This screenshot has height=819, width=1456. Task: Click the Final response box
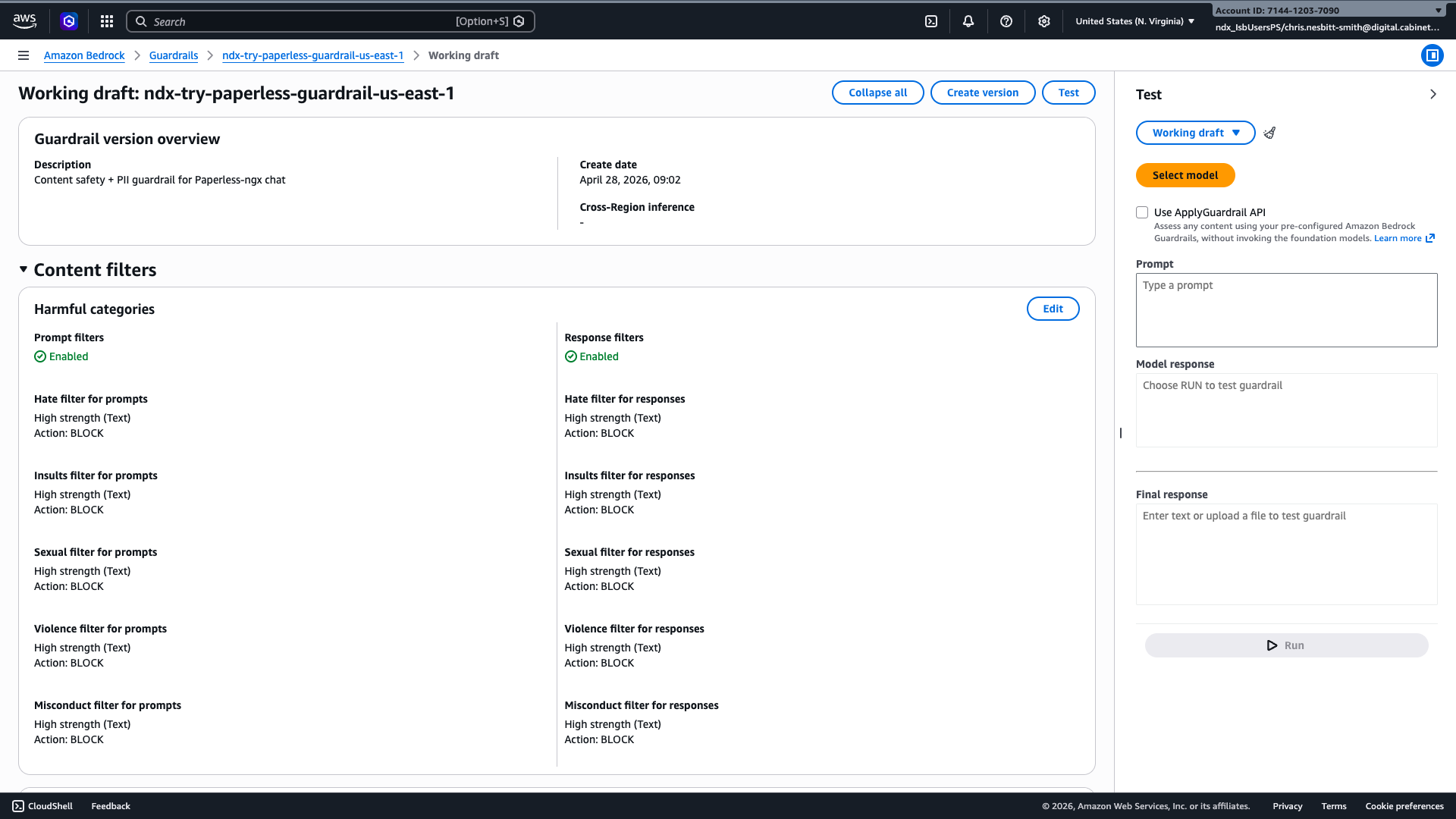point(1286,554)
